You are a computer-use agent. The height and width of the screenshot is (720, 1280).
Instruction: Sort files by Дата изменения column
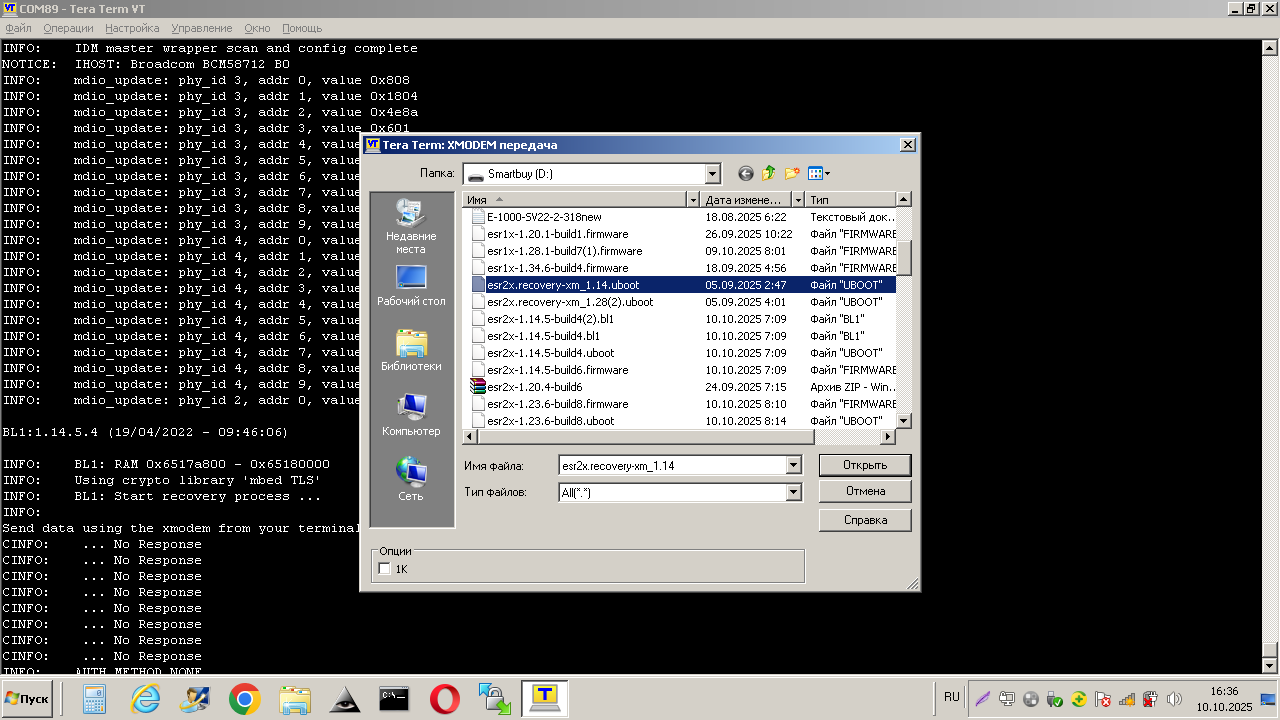point(743,200)
